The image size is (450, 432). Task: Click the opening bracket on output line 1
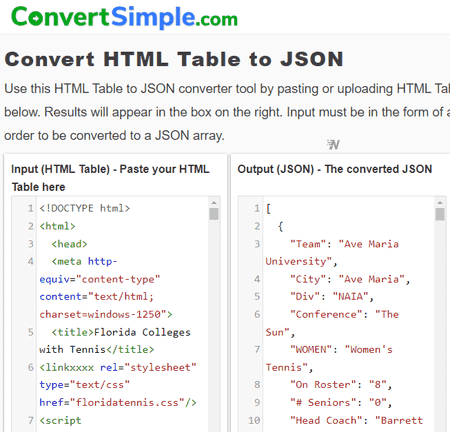click(x=268, y=209)
